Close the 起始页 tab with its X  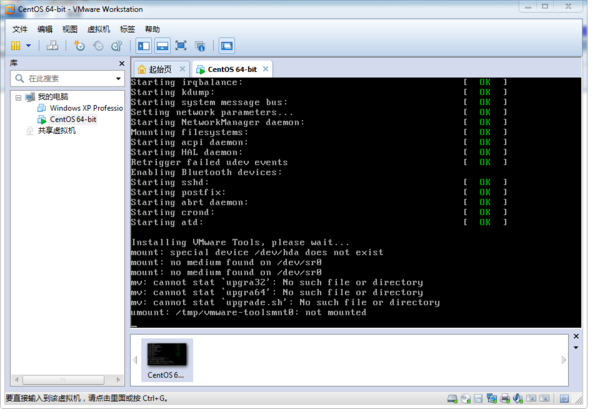pyautogui.click(x=183, y=69)
